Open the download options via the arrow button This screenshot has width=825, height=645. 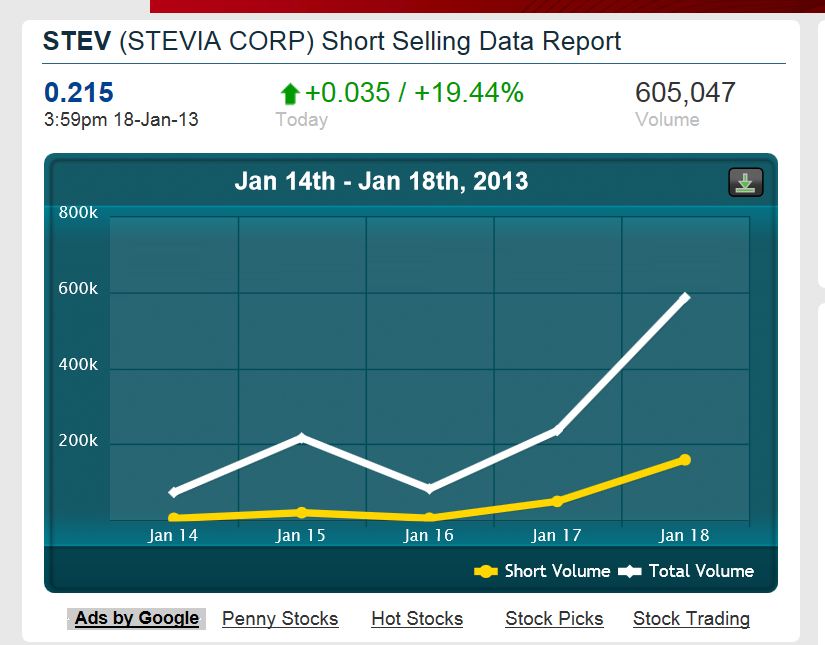tap(744, 182)
